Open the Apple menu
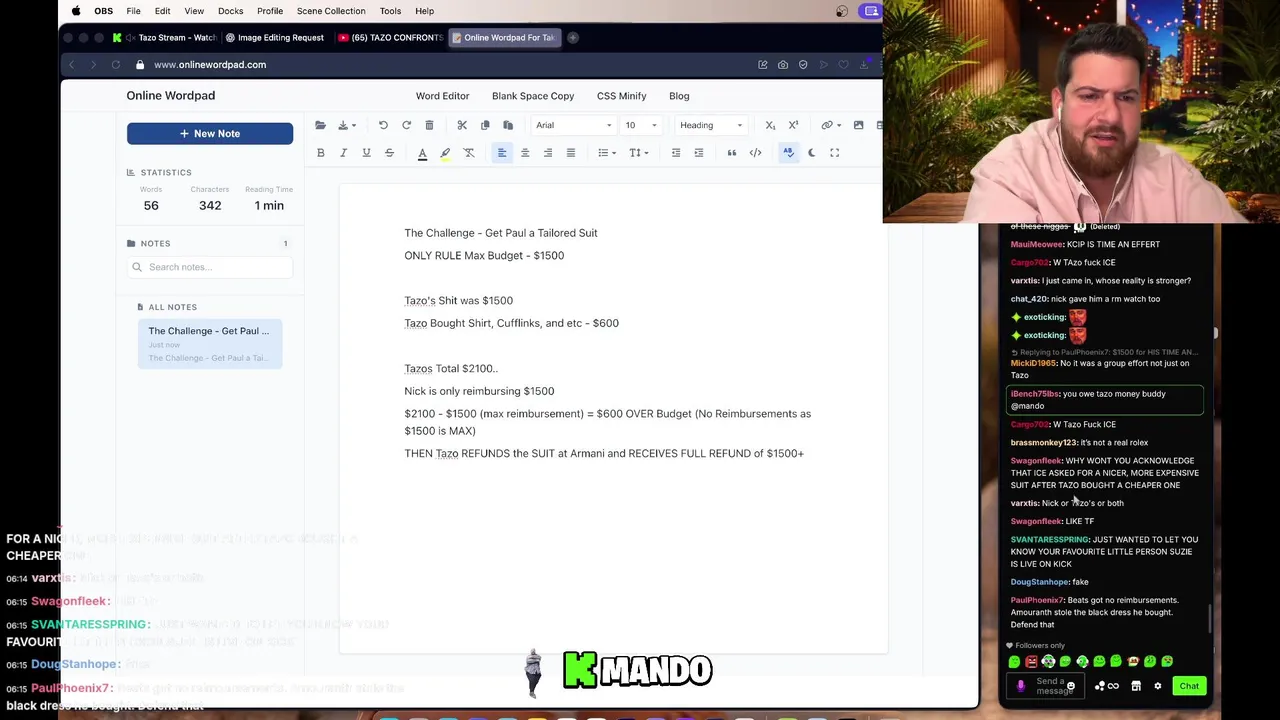1280x720 pixels. (76, 11)
